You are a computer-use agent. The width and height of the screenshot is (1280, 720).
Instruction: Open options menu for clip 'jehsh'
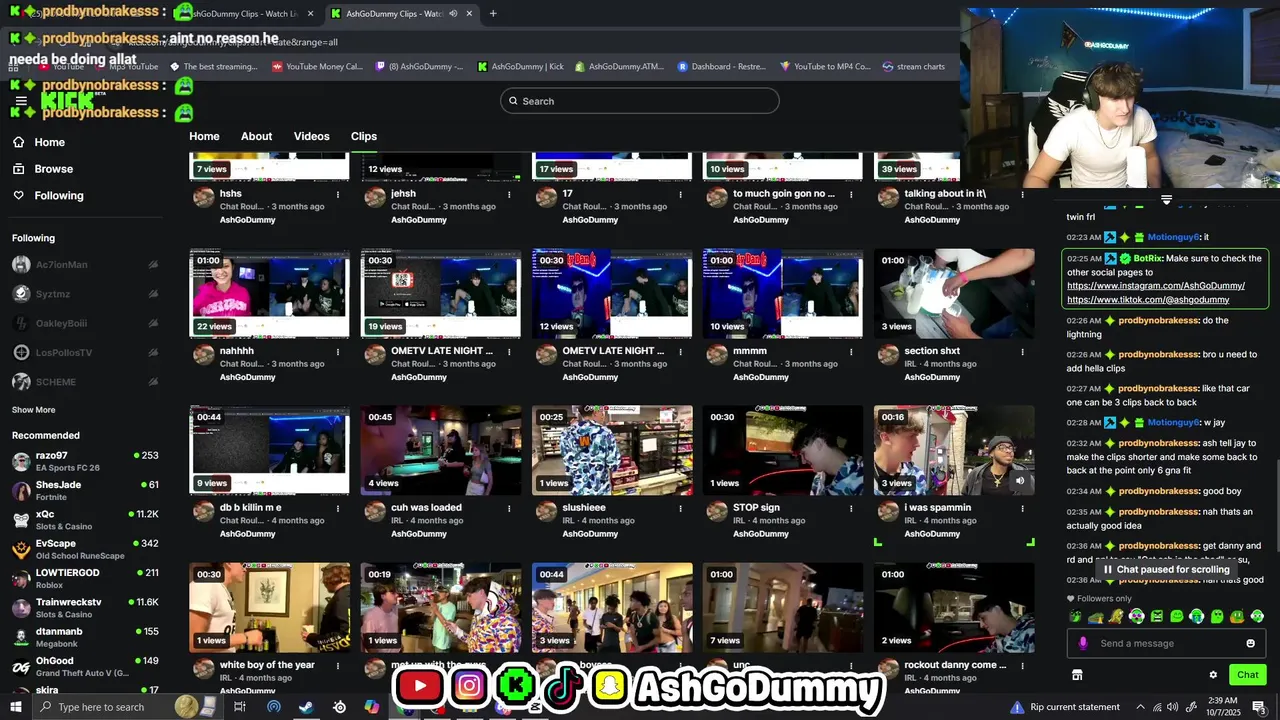pyautogui.click(x=509, y=195)
